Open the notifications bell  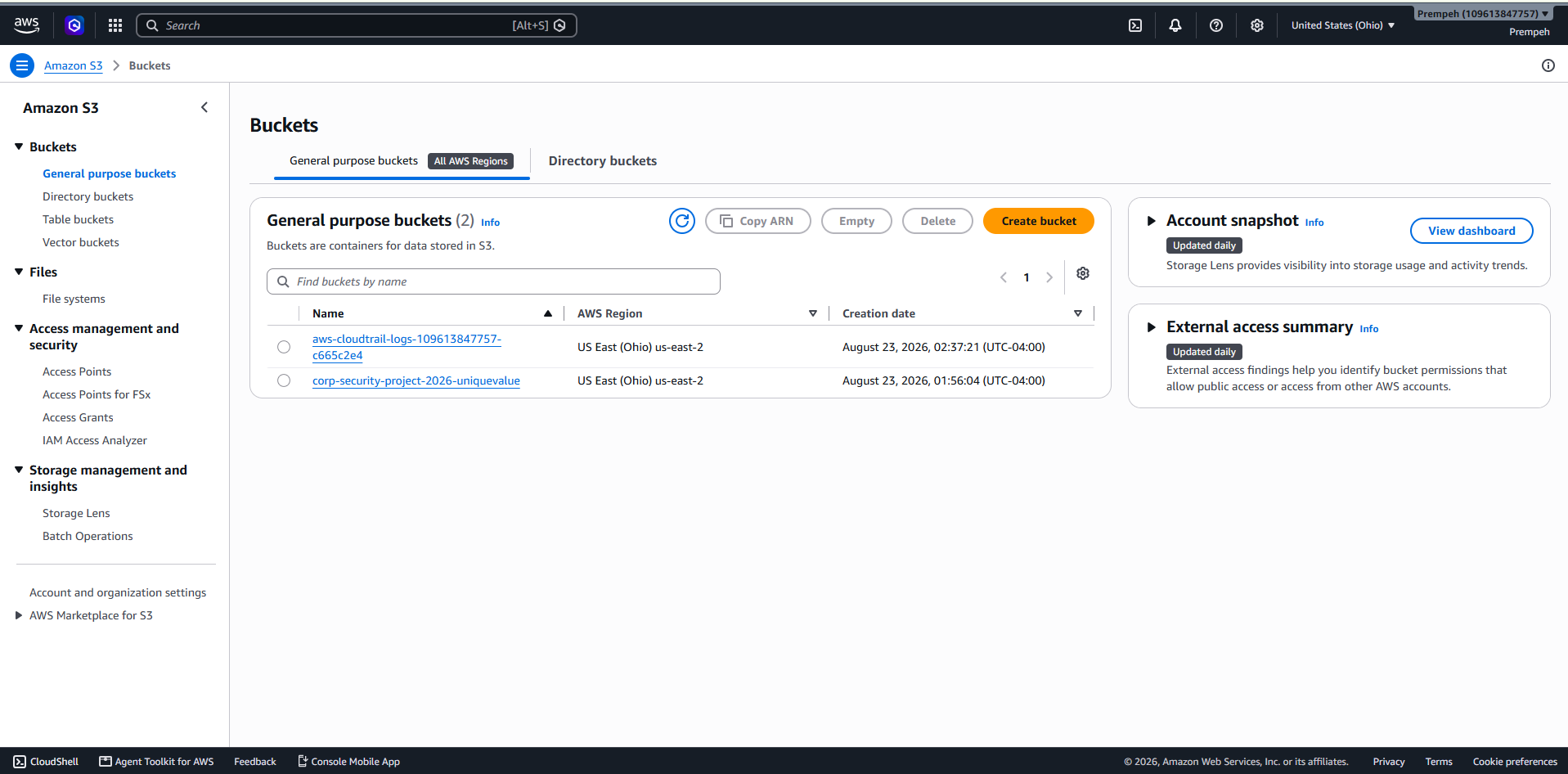click(x=1175, y=25)
